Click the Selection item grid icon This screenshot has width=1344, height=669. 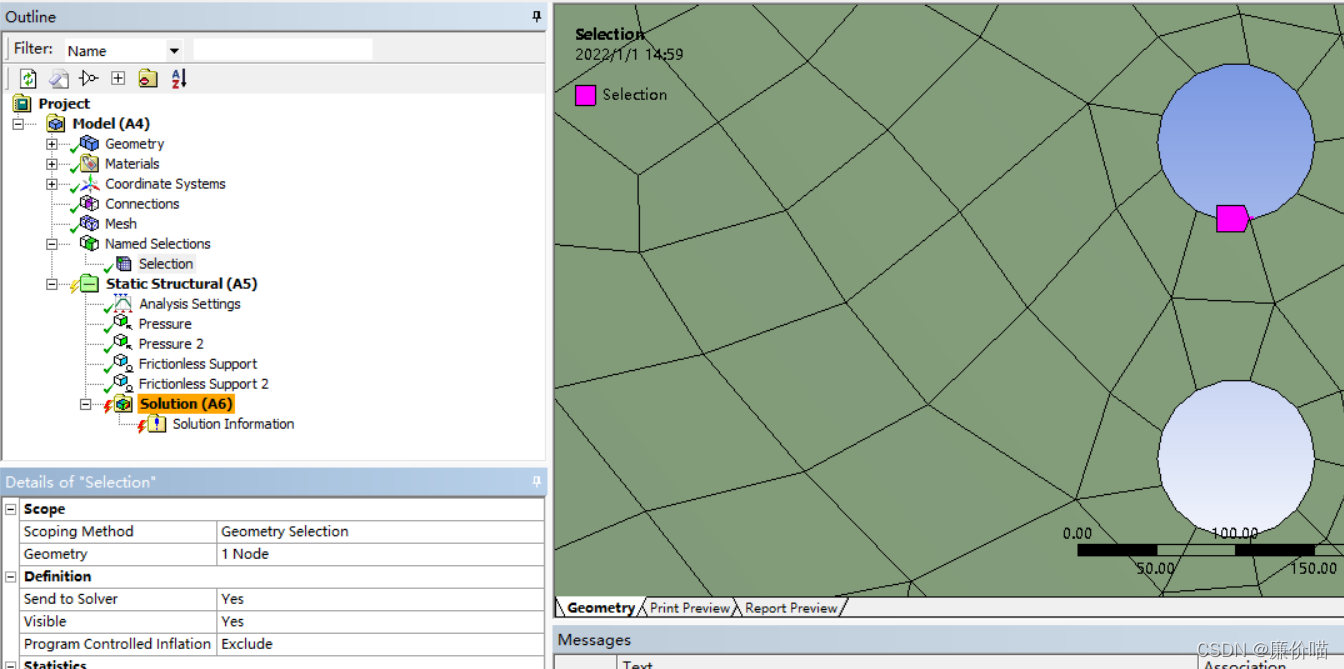tap(123, 264)
